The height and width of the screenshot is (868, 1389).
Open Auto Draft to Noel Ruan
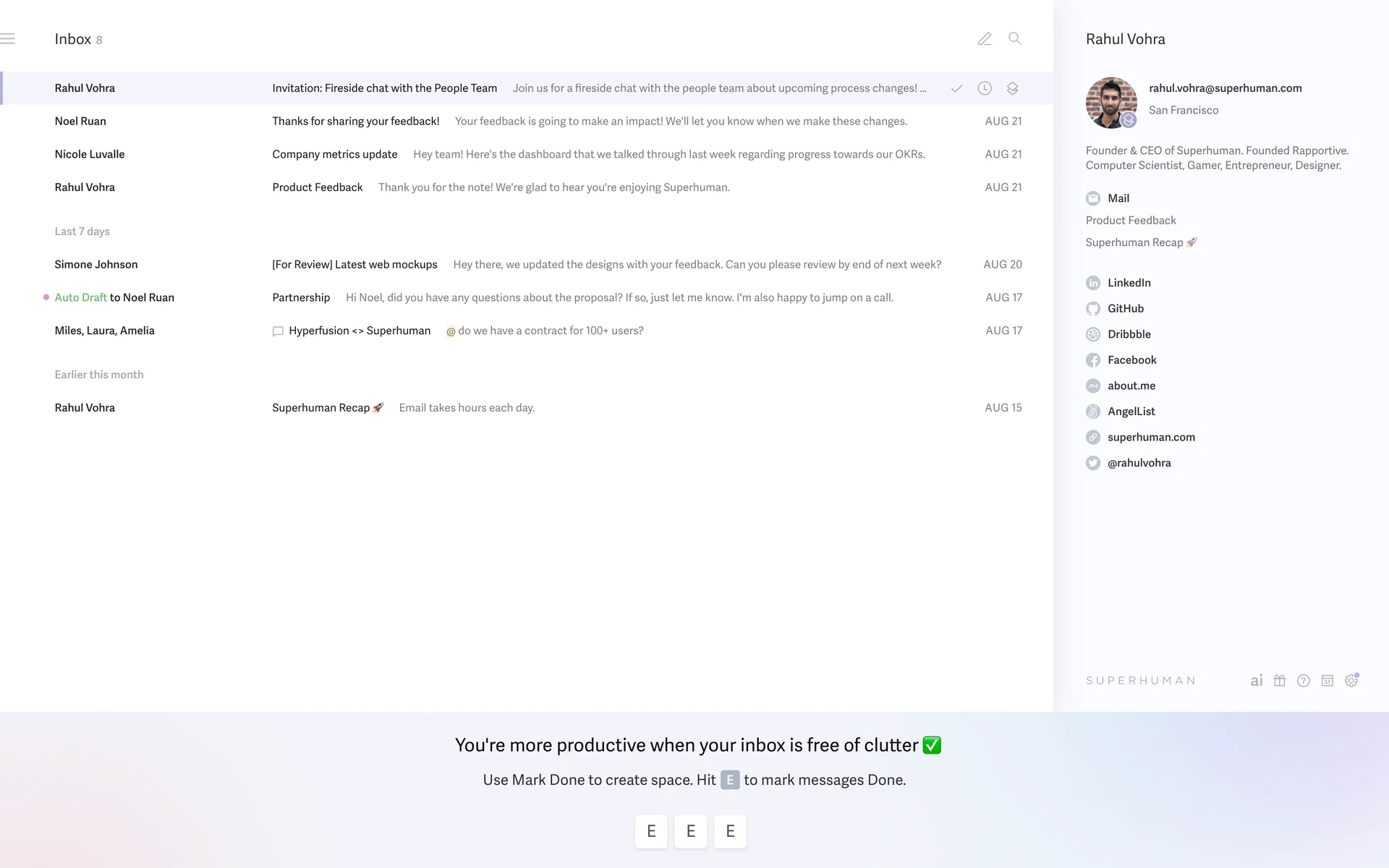point(114,297)
